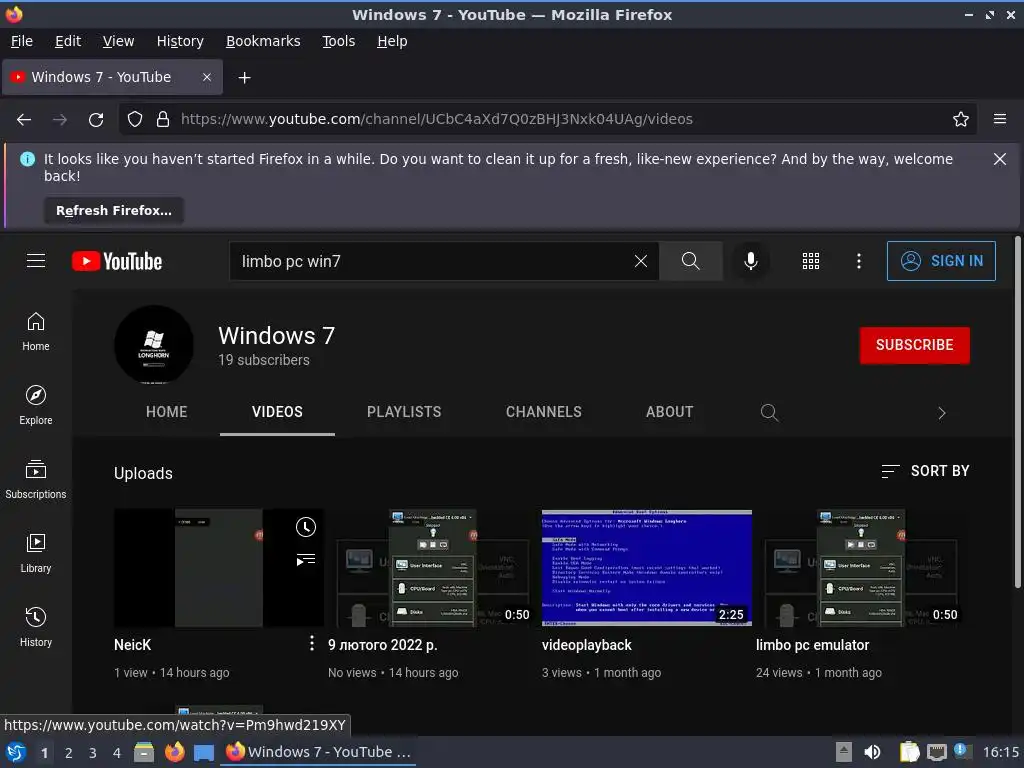Reload the current page
Viewport: 1024px width, 768px height.
(x=96, y=120)
